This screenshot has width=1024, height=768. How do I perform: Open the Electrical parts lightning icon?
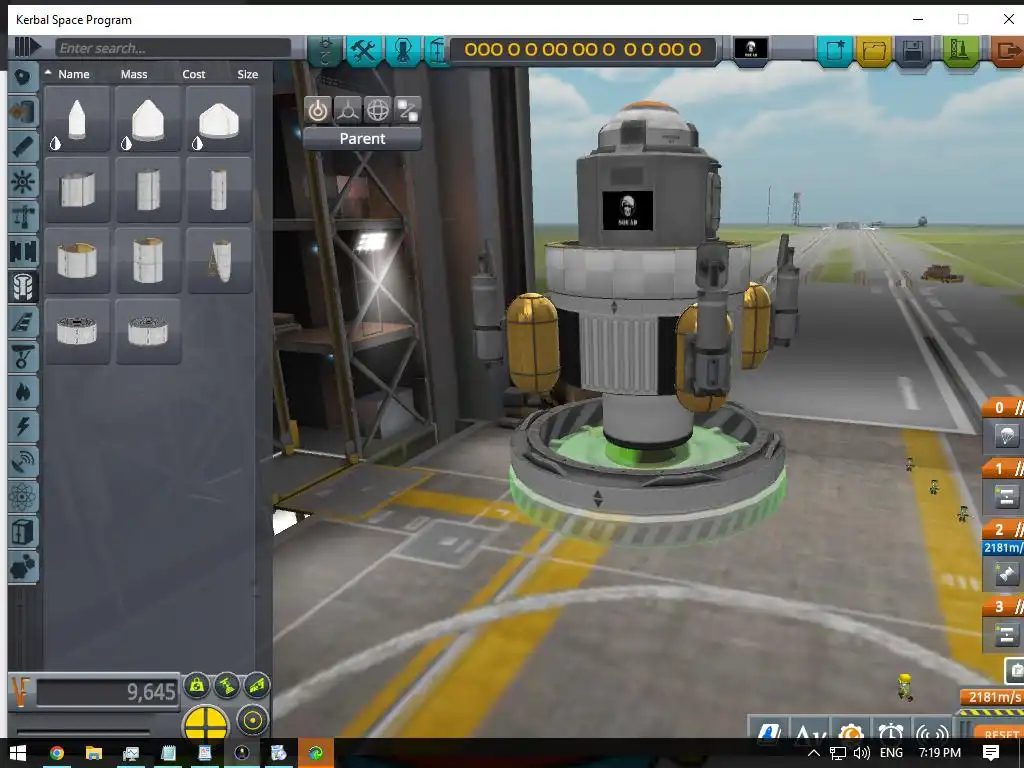(24, 426)
